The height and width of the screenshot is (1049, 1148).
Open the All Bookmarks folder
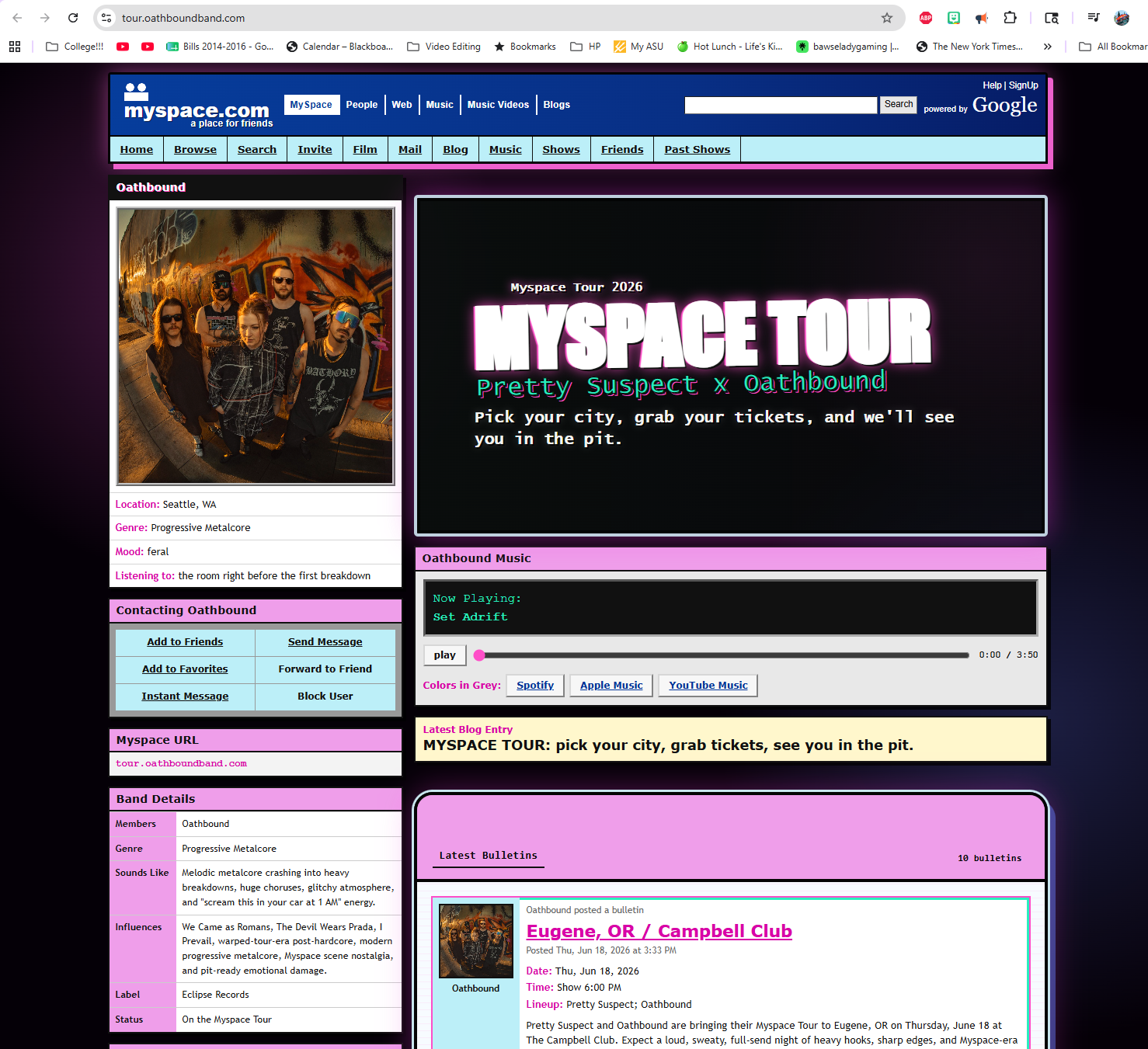[x=1112, y=47]
